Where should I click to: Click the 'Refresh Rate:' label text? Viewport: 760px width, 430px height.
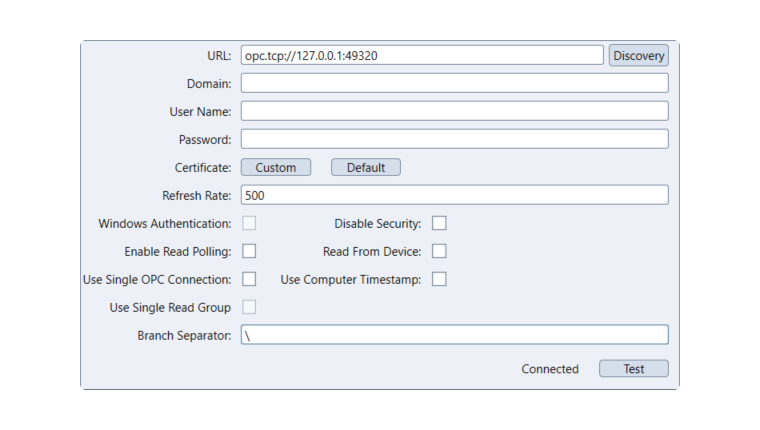pyautogui.click(x=197, y=195)
